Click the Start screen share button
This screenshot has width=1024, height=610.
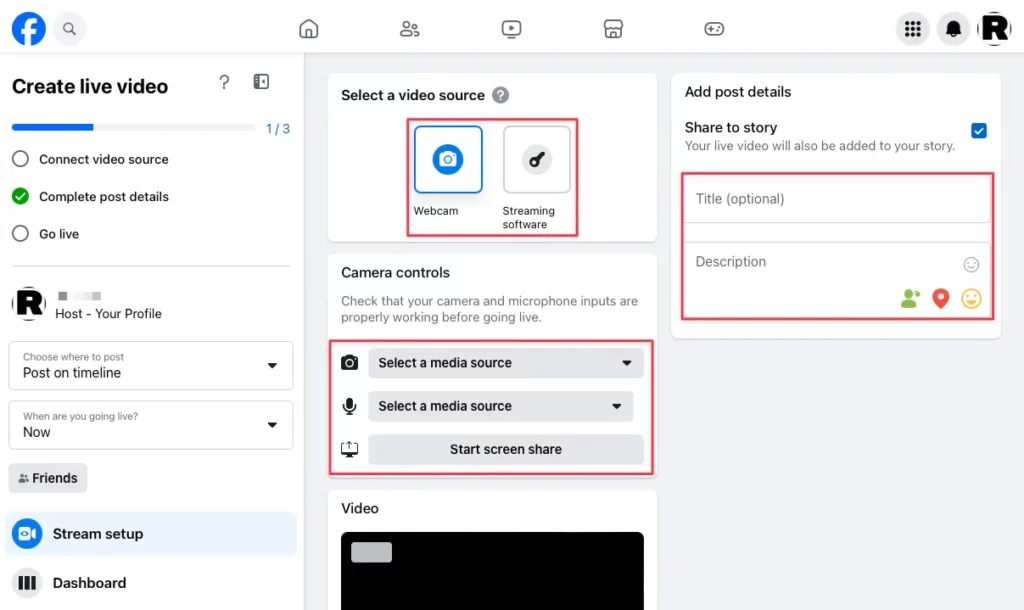point(505,449)
